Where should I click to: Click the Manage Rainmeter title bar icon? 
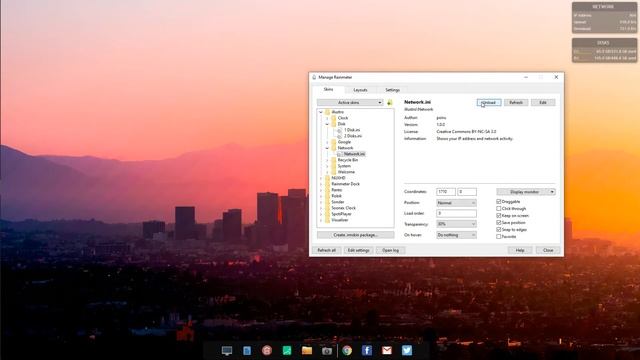(314, 77)
